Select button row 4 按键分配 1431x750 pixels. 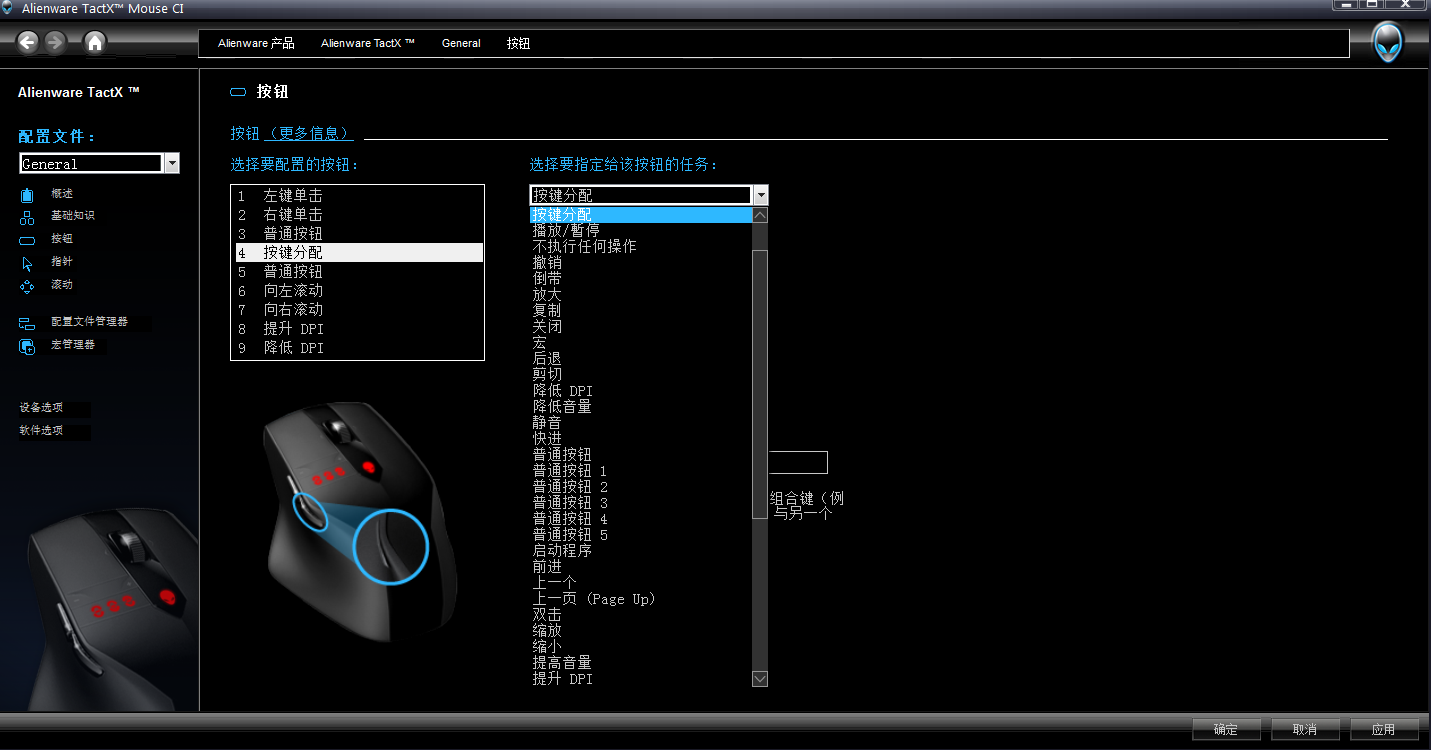click(x=358, y=253)
